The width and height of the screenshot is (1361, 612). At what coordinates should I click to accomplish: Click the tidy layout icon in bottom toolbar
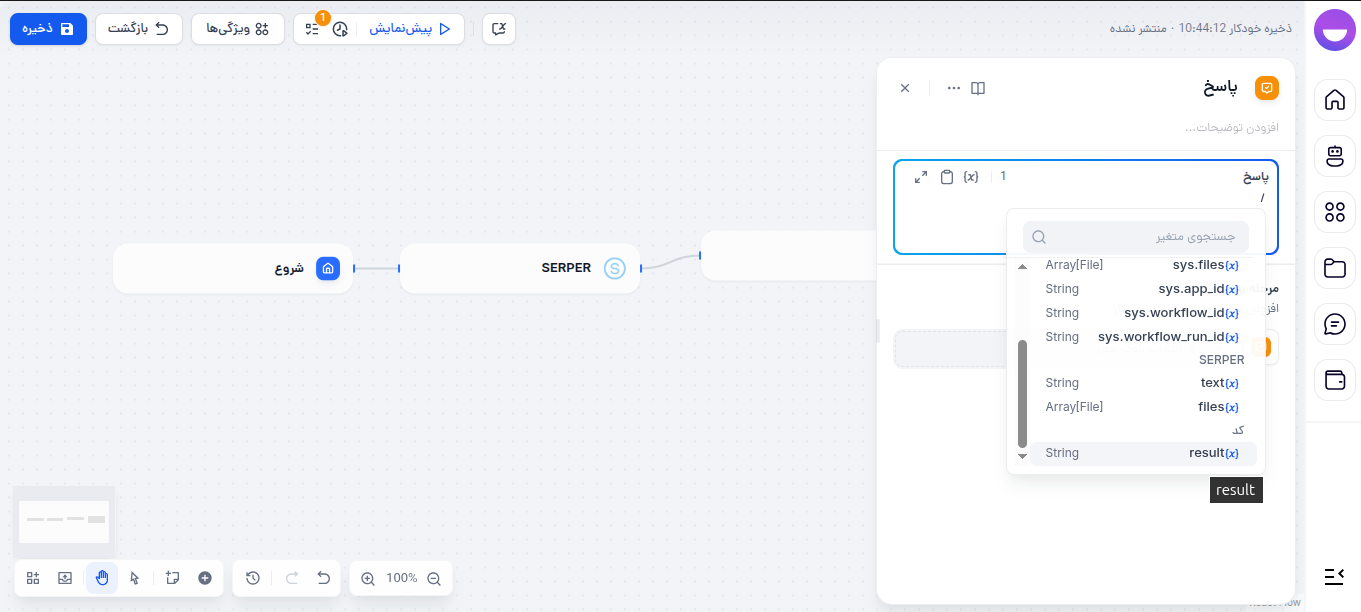(33, 578)
